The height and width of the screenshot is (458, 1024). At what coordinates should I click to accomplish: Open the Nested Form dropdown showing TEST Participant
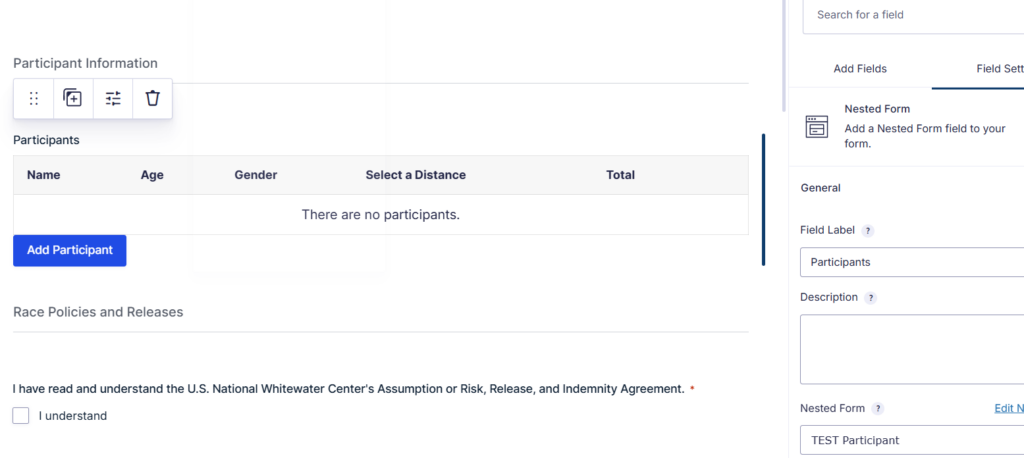click(x=911, y=440)
